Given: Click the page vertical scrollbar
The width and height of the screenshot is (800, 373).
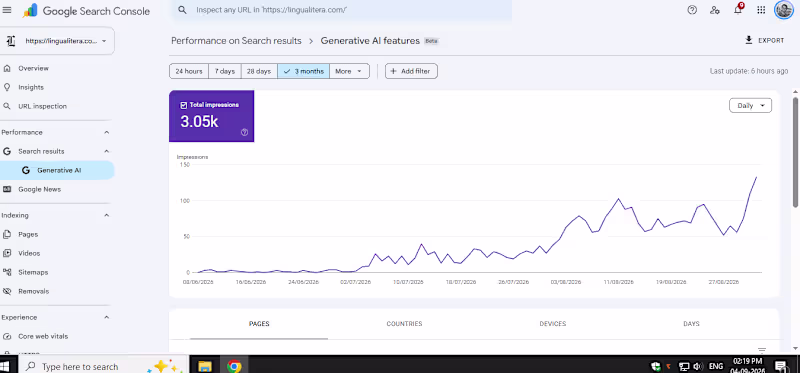Looking at the screenshot, I should [x=795, y=152].
